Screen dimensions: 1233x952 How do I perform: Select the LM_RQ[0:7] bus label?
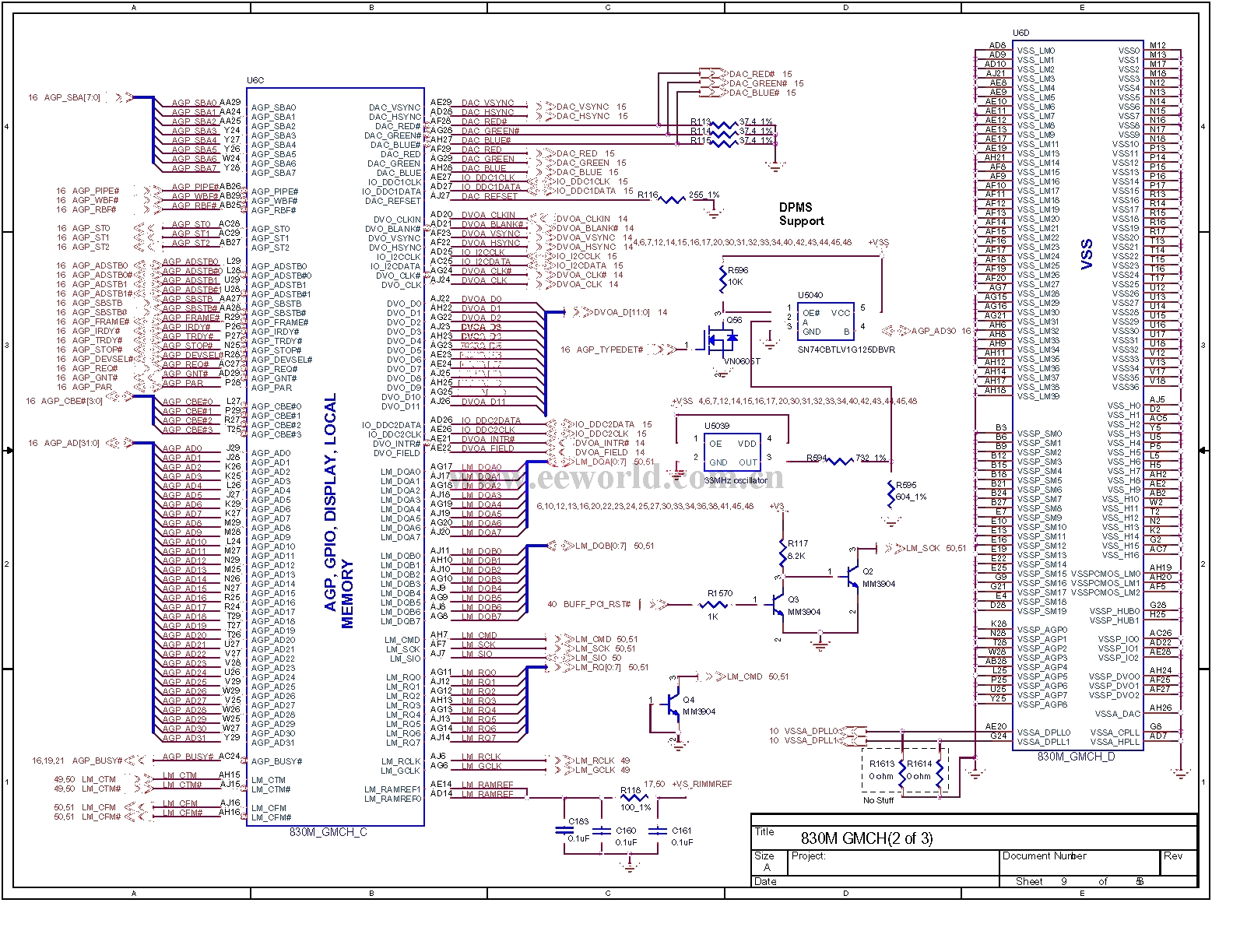point(599,667)
